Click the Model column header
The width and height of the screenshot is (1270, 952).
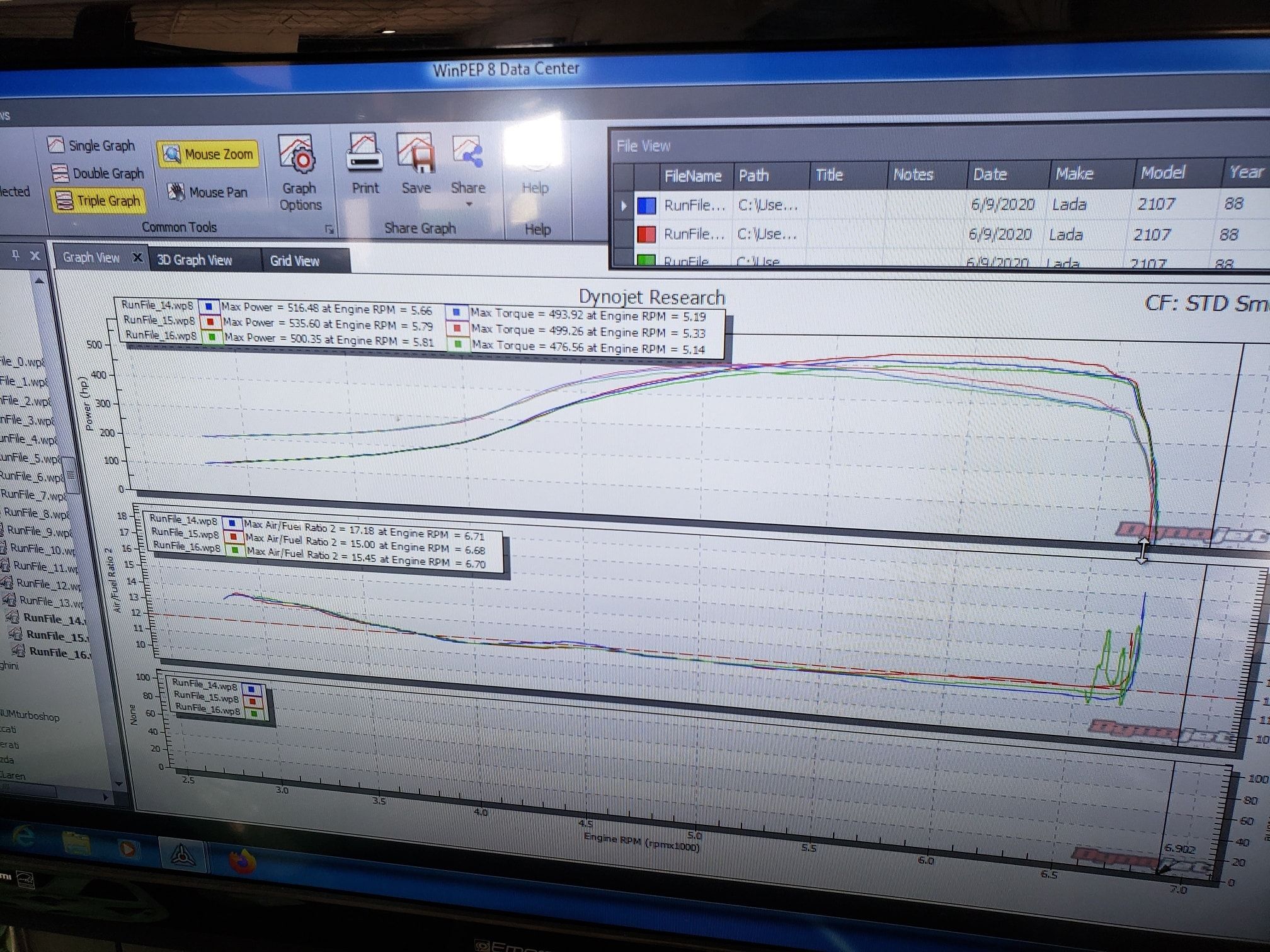pyautogui.click(x=1177, y=173)
